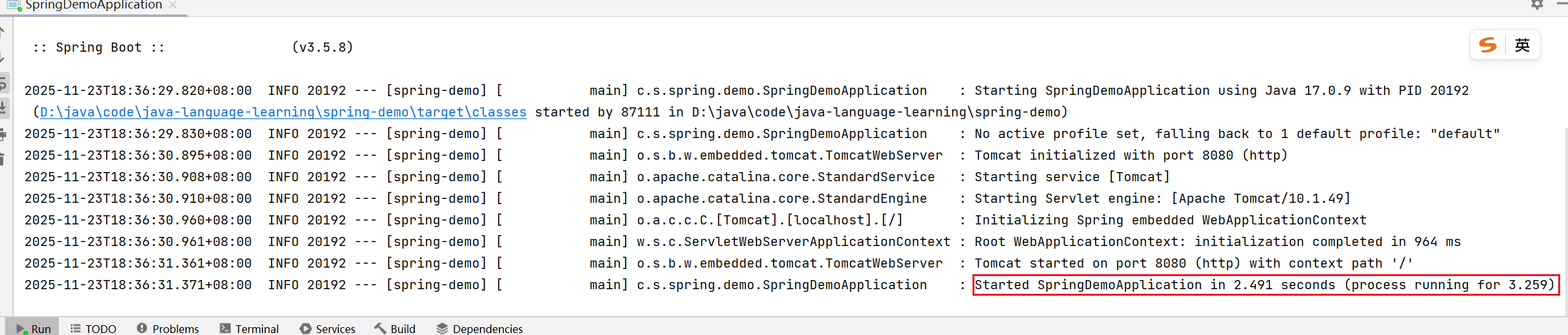Click timestamp '2025-11-23T18:36:31.361+08:00'
This screenshot has height=335, width=1568.
tap(138, 263)
